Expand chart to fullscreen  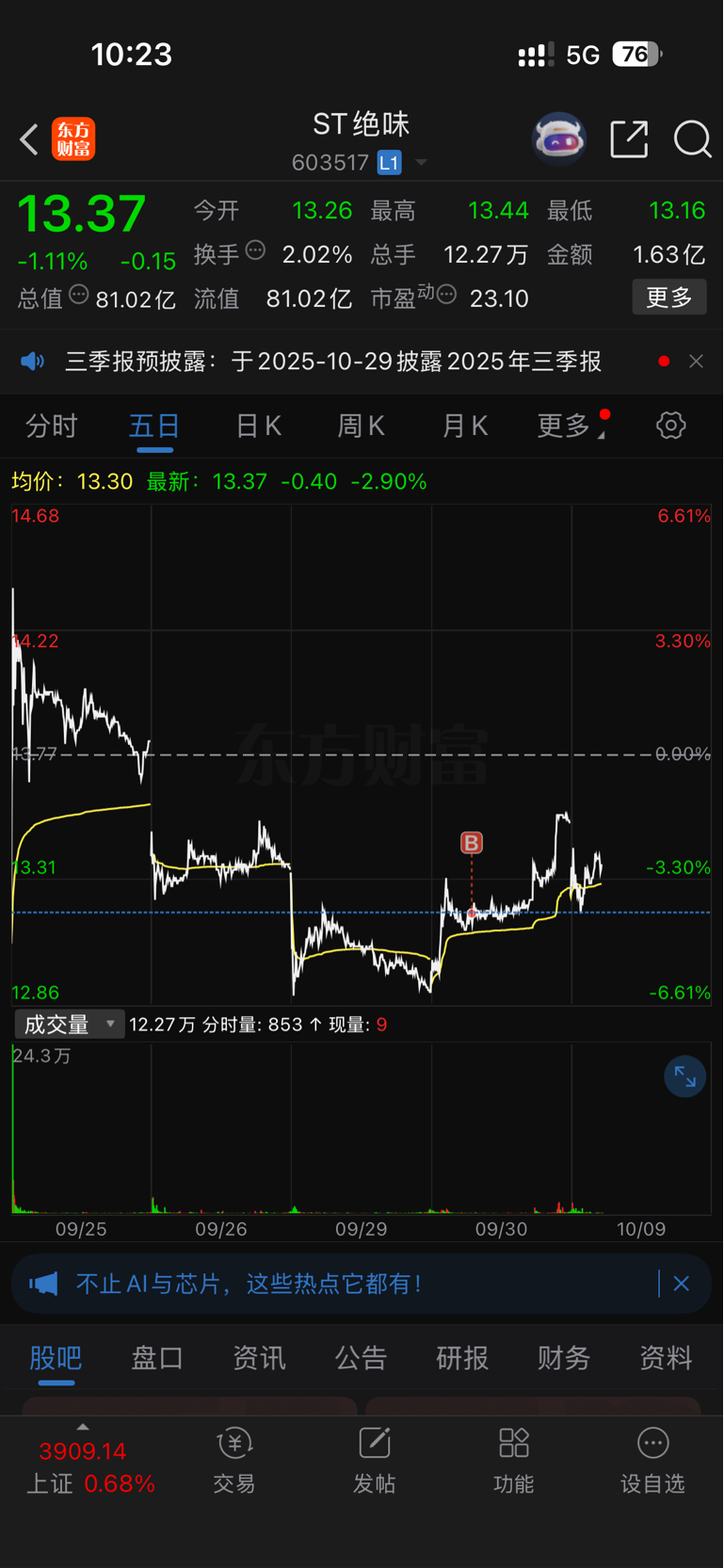[x=685, y=1077]
